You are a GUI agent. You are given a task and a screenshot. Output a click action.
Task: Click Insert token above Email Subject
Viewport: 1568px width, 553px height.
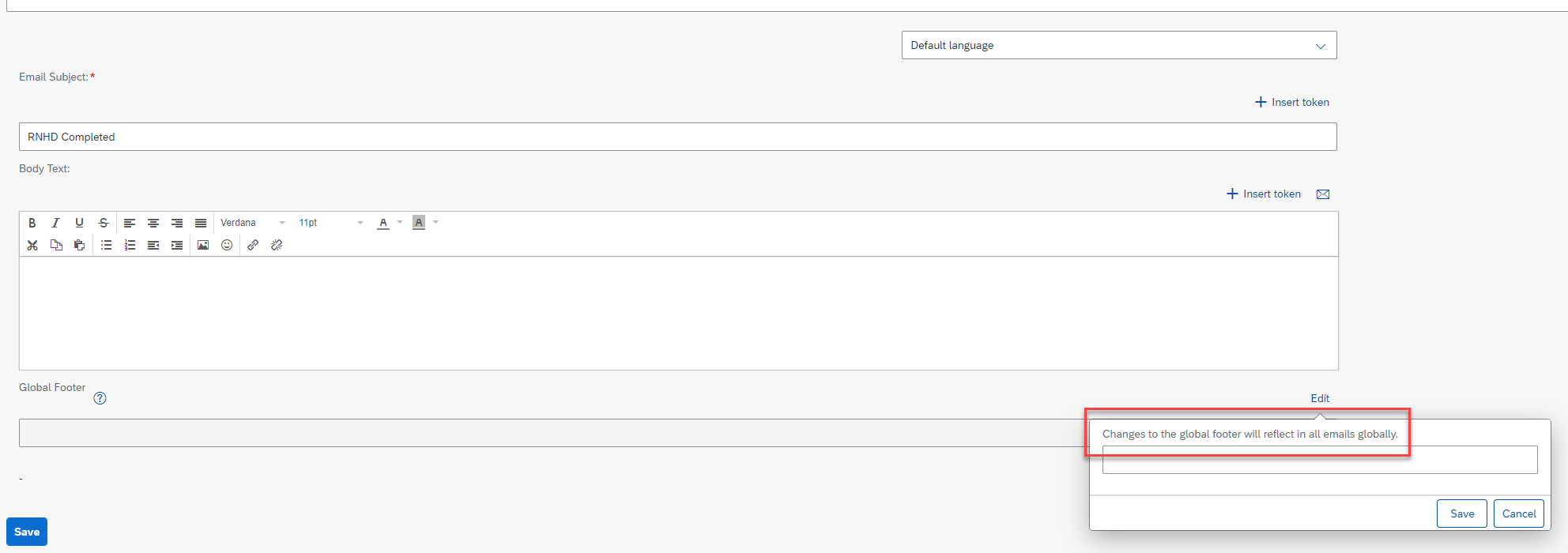coord(1292,102)
